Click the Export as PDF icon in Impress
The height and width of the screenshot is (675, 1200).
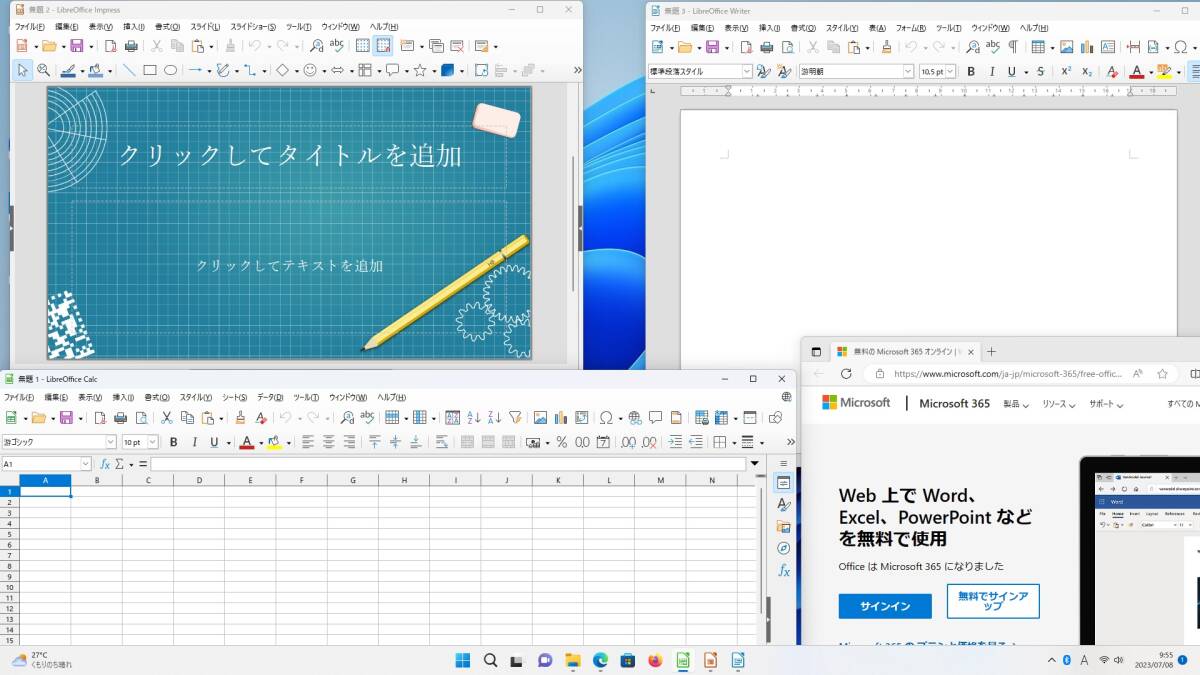point(110,46)
